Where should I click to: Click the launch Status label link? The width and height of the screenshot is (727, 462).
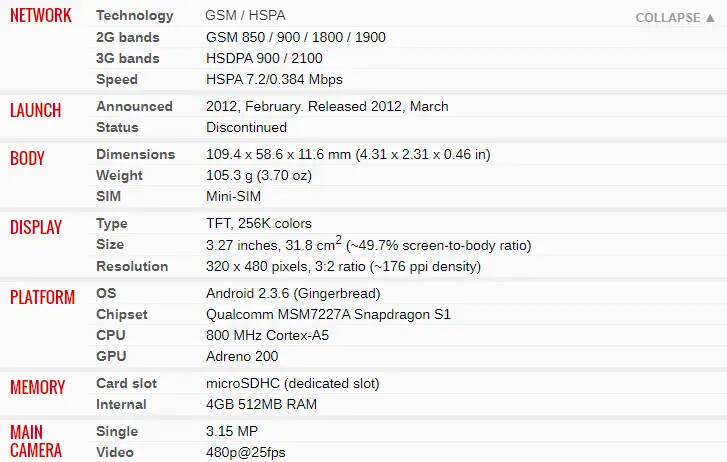[x=117, y=127]
